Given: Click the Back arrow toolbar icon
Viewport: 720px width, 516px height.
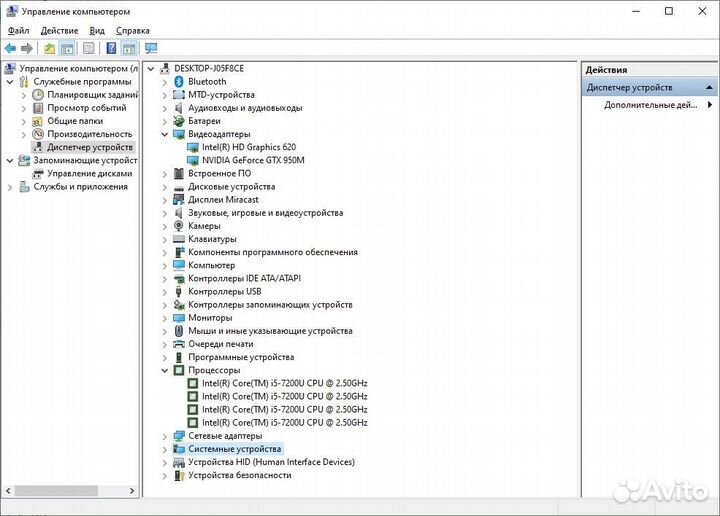Looking at the screenshot, I should [x=10, y=48].
